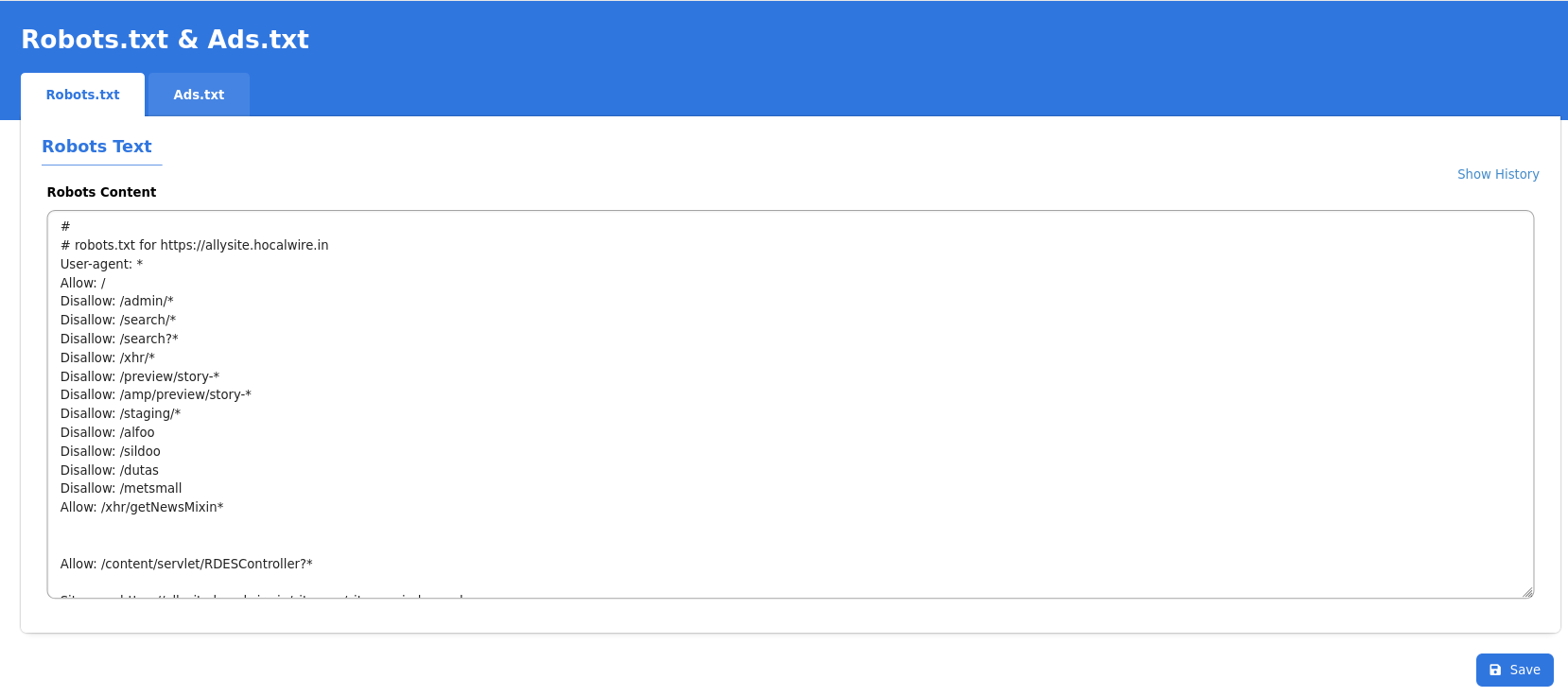
Task: Place cursor on the User-agent: * line
Action: tap(101, 264)
